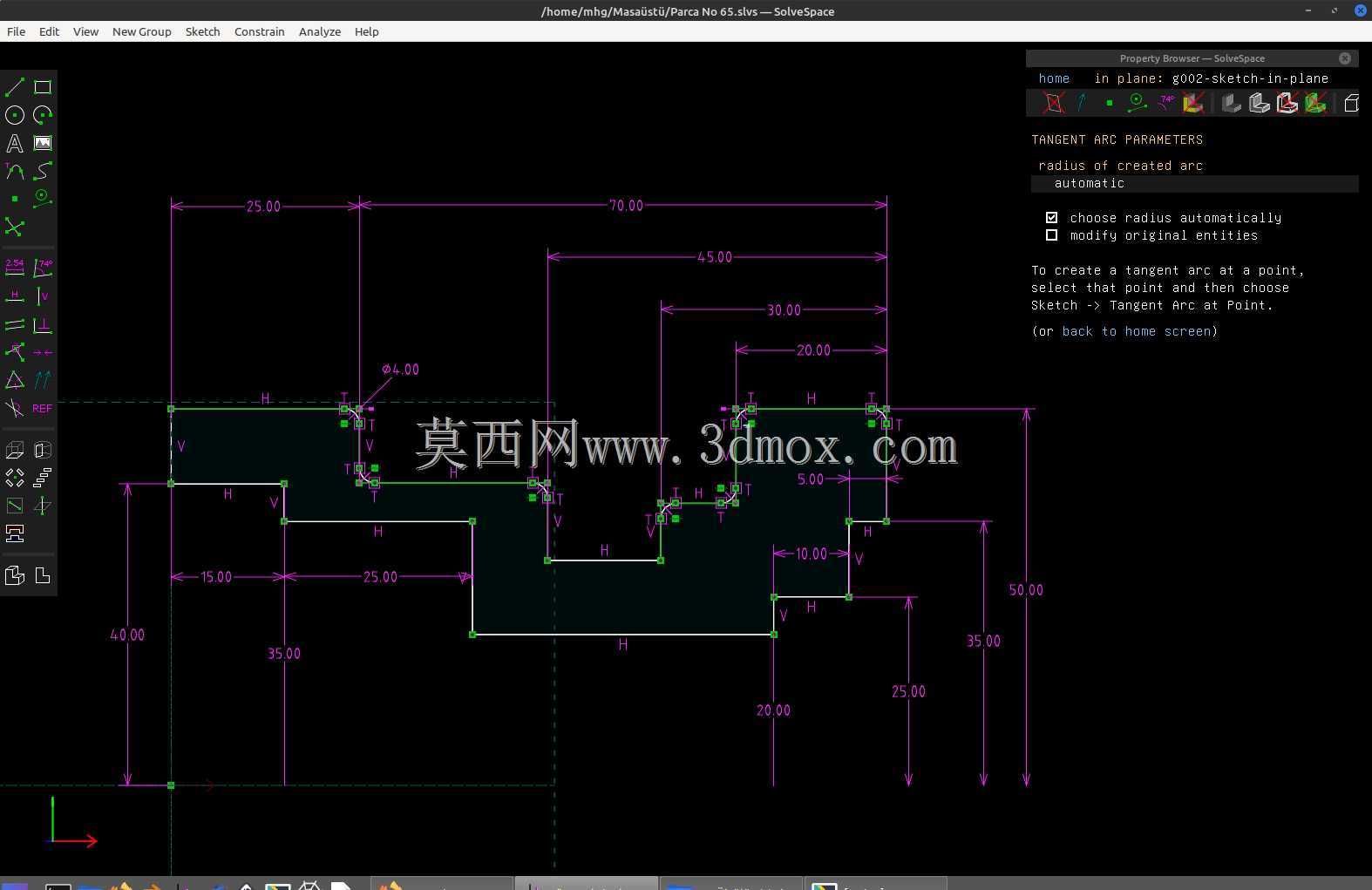Open the Edit menu
This screenshot has width=1372, height=890.
49,31
